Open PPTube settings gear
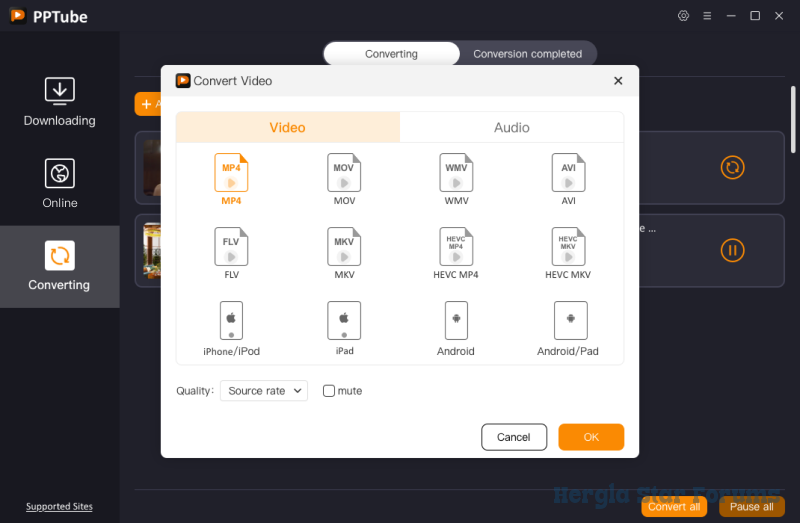 (683, 16)
